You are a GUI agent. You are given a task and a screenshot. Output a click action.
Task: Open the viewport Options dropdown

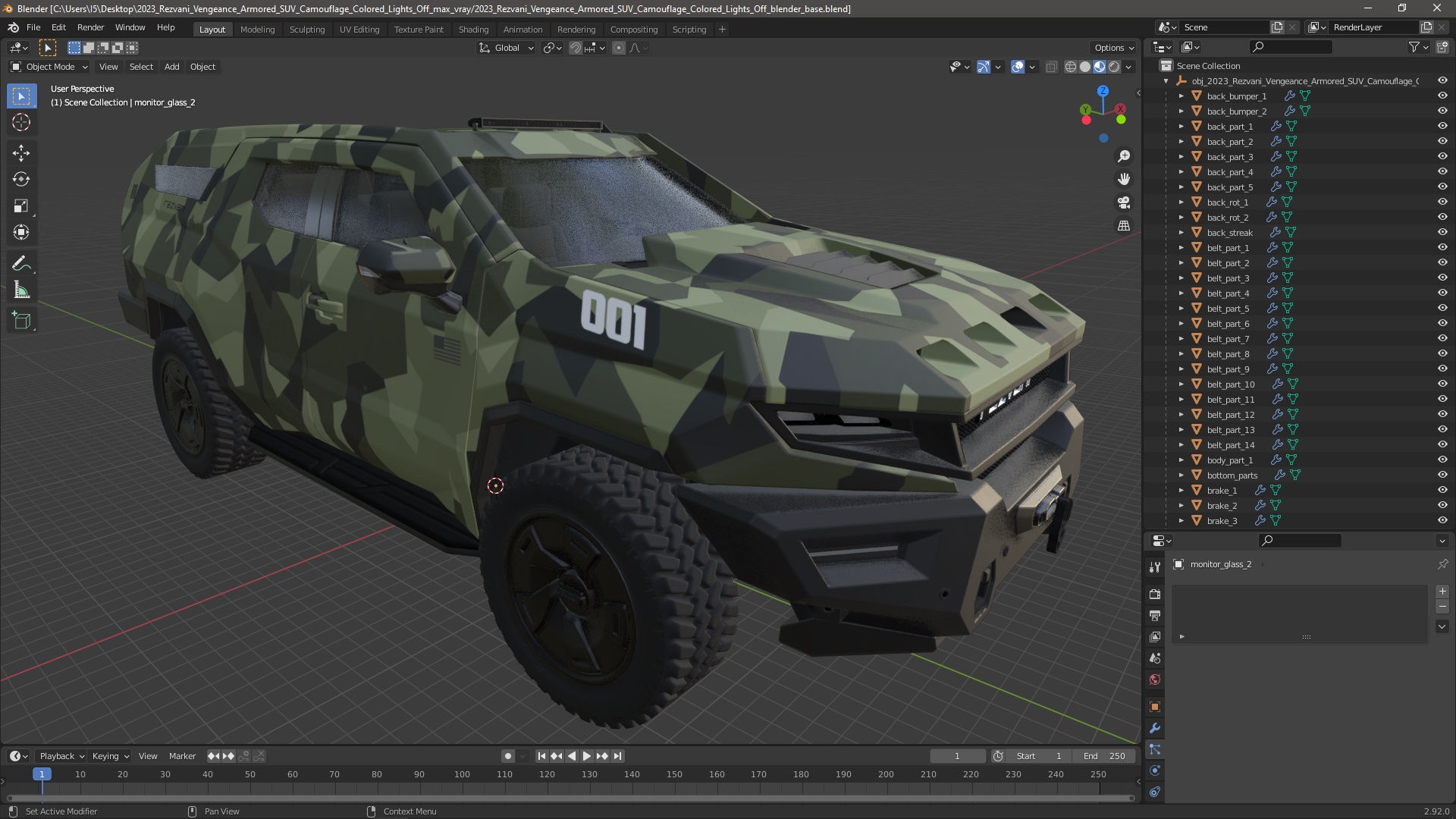tap(1114, 48)
